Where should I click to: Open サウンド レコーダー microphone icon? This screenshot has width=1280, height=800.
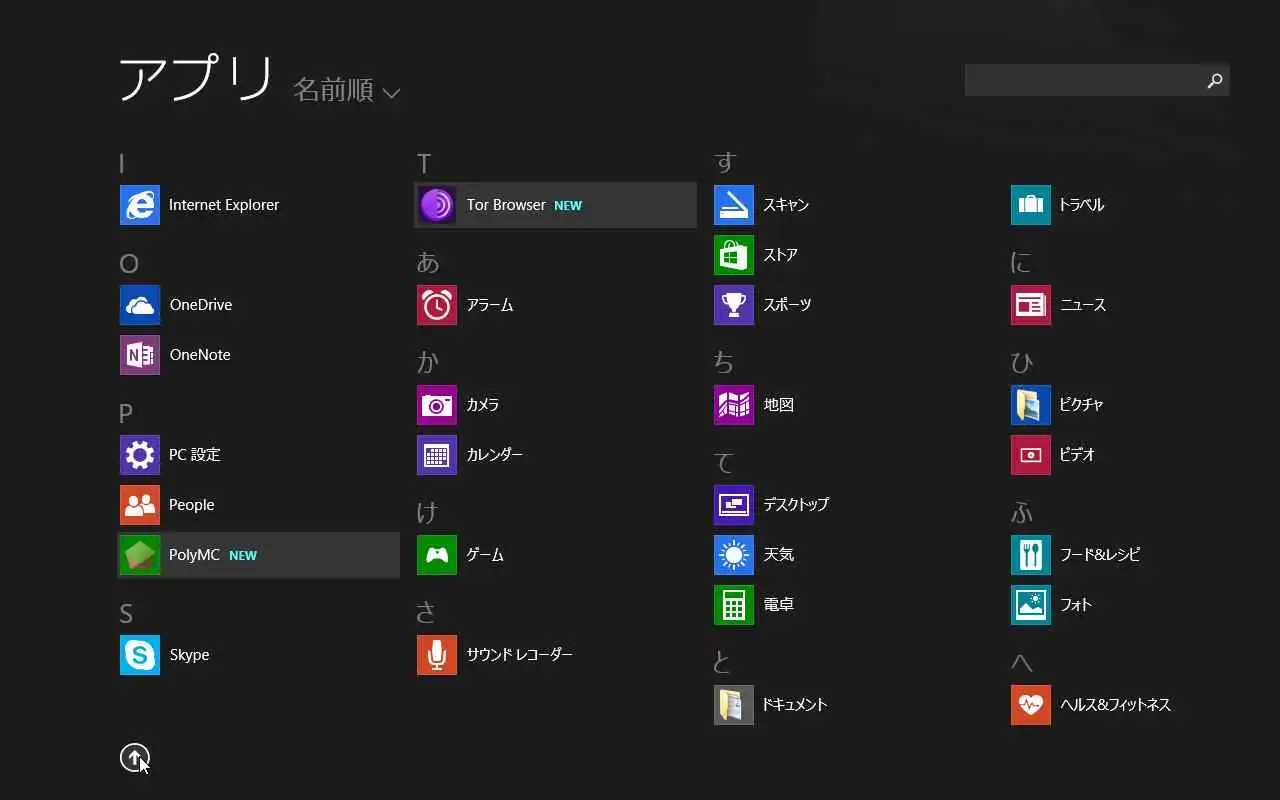pos(437,655)
